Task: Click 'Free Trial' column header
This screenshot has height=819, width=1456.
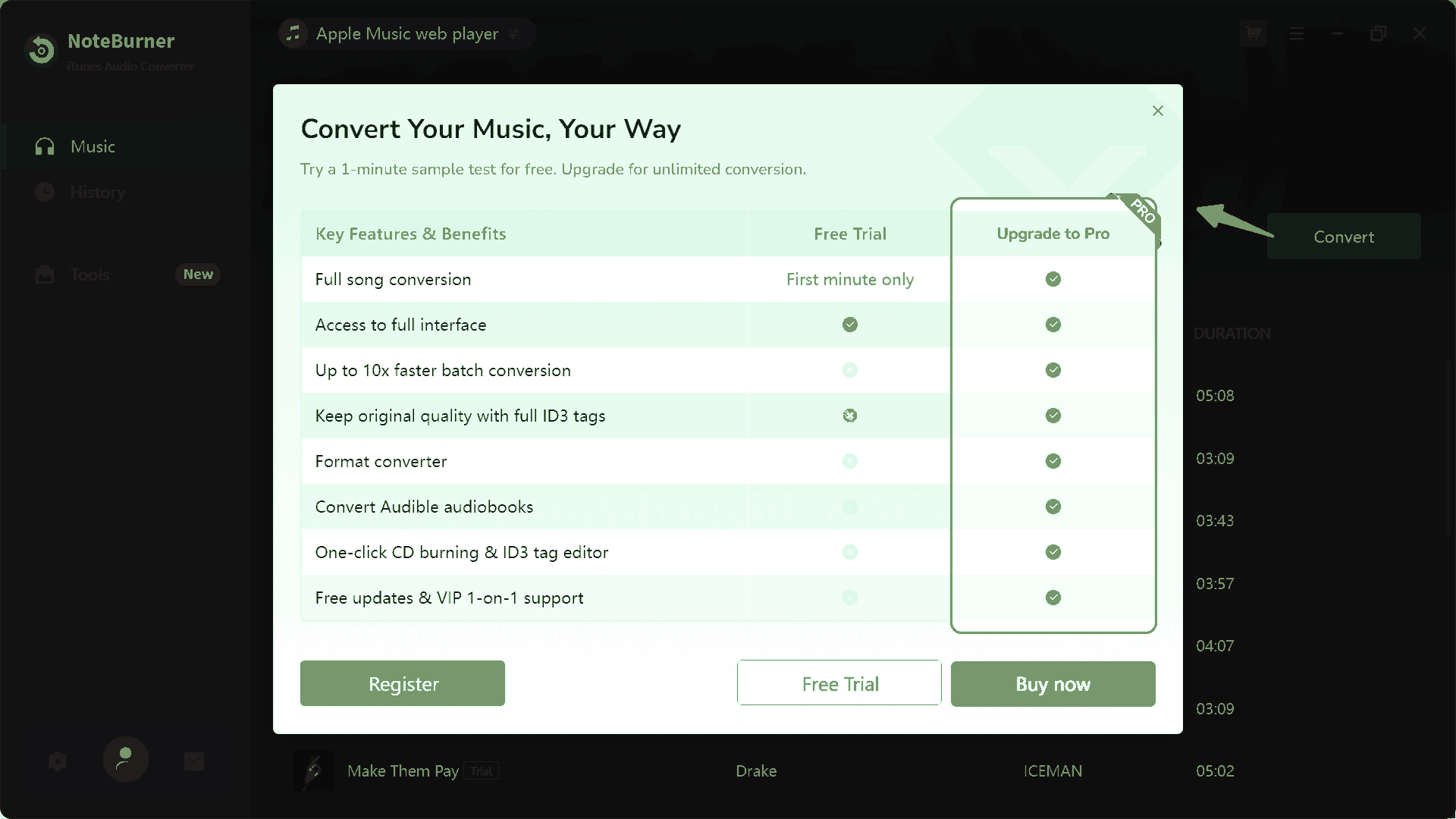Action: coord(850,234)
